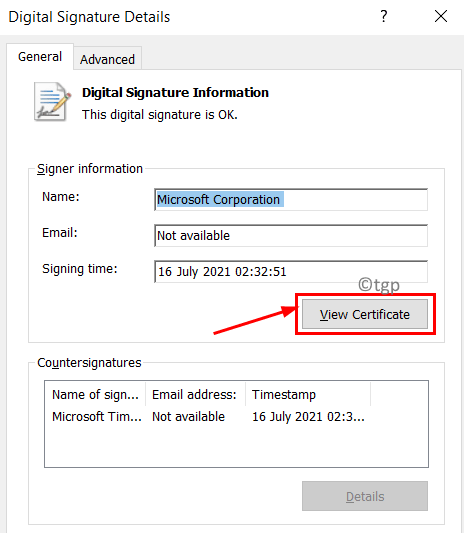Click the Signing time field
Image resolution: width=464 pixels, height=533 pixels.
pyautogui.click(x=291, y=272)
